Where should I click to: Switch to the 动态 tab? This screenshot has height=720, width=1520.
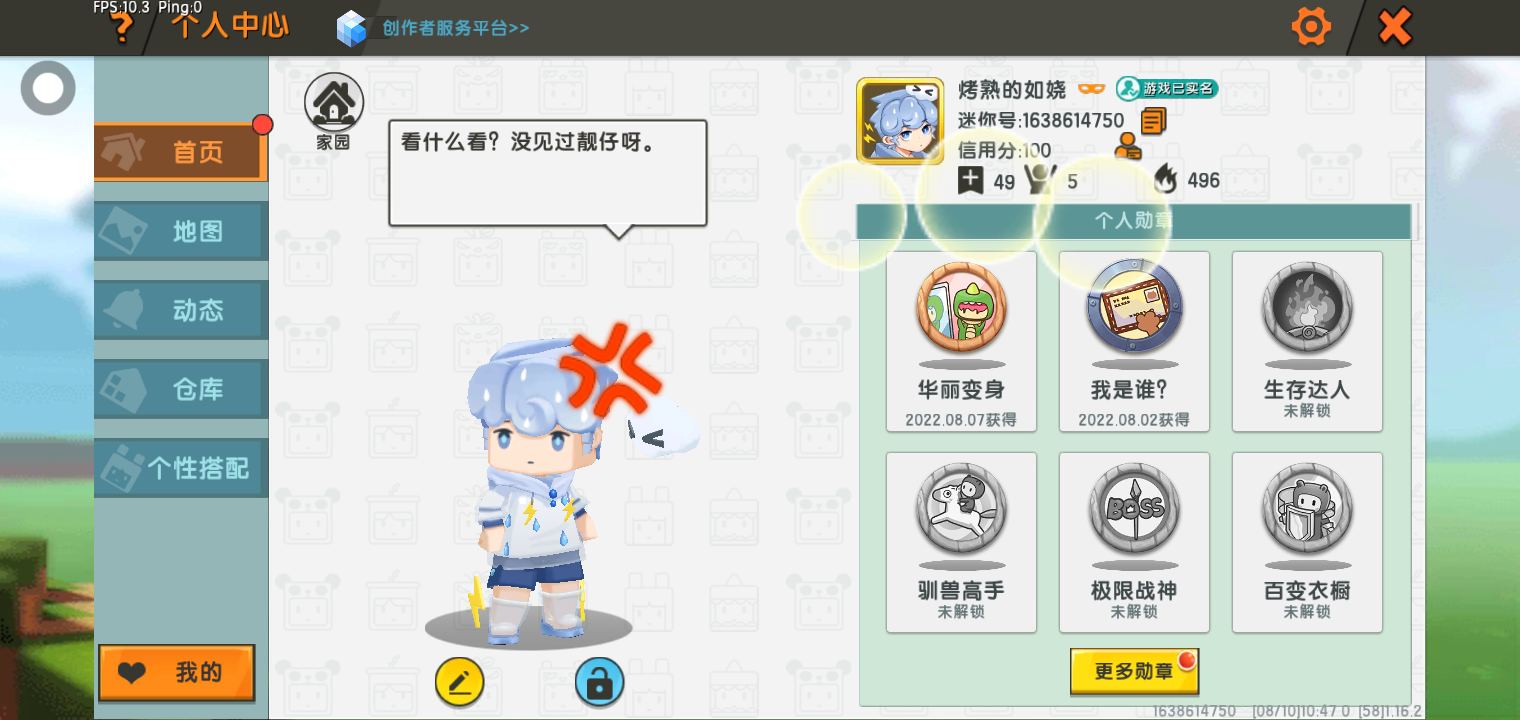(x=180, y=310)
